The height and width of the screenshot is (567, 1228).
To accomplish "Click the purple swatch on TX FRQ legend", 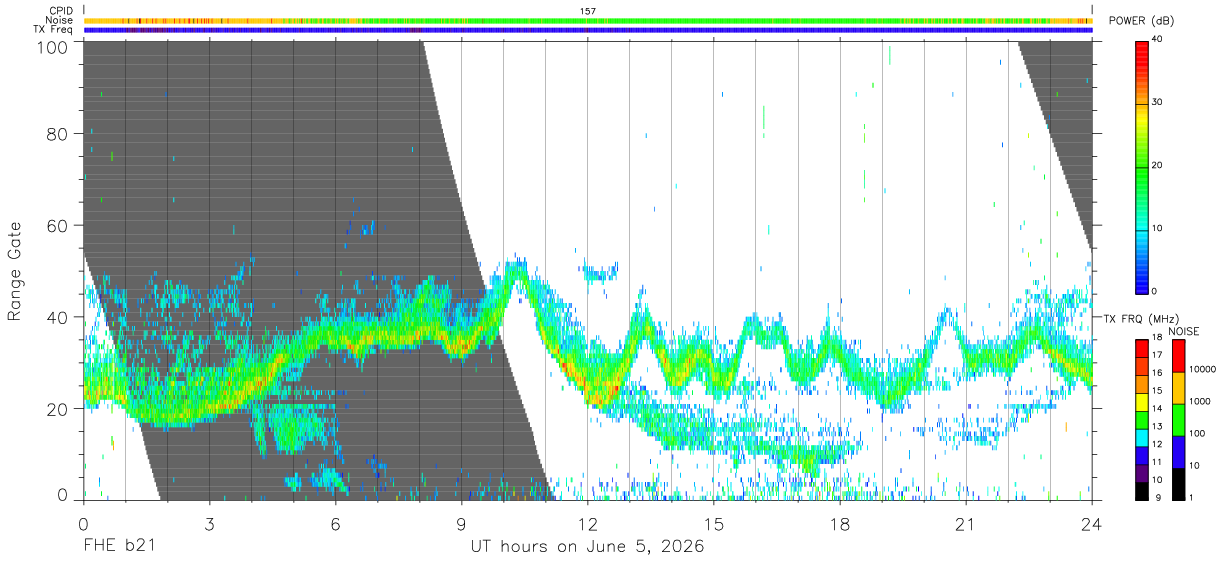I will coord(1141,473).
